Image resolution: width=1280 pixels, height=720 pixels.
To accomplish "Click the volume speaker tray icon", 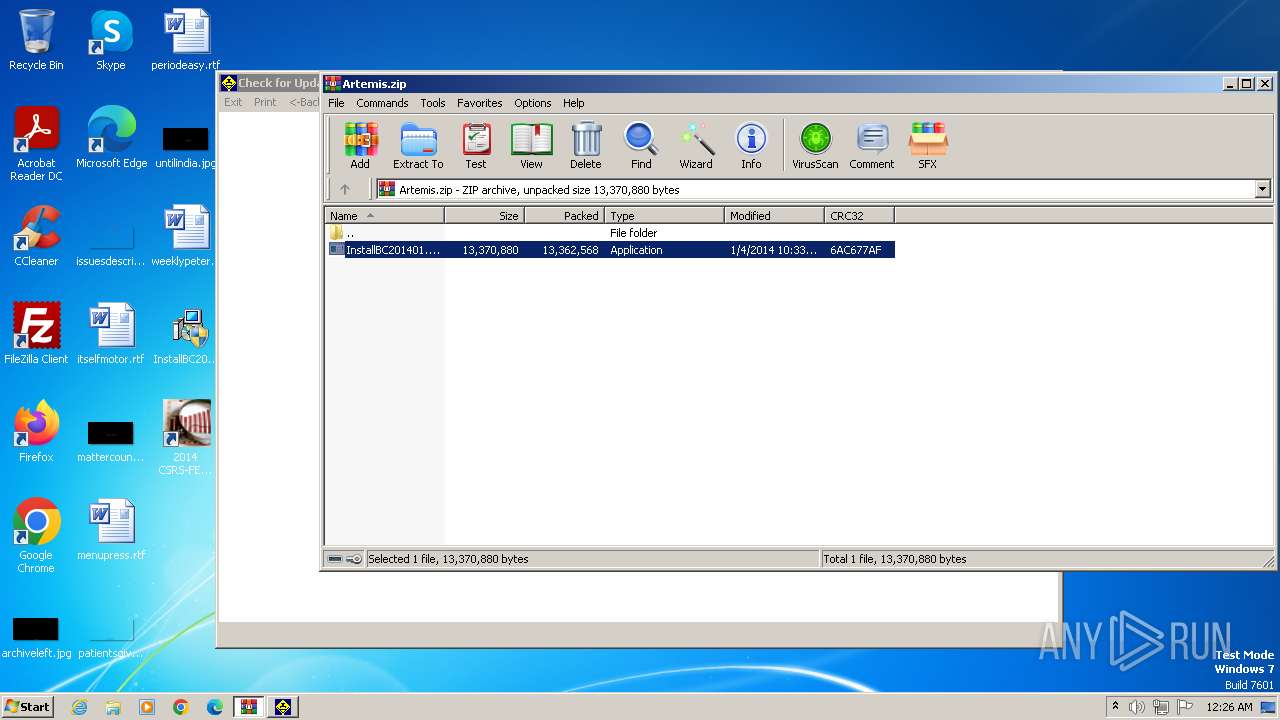I will point(1137,707).
